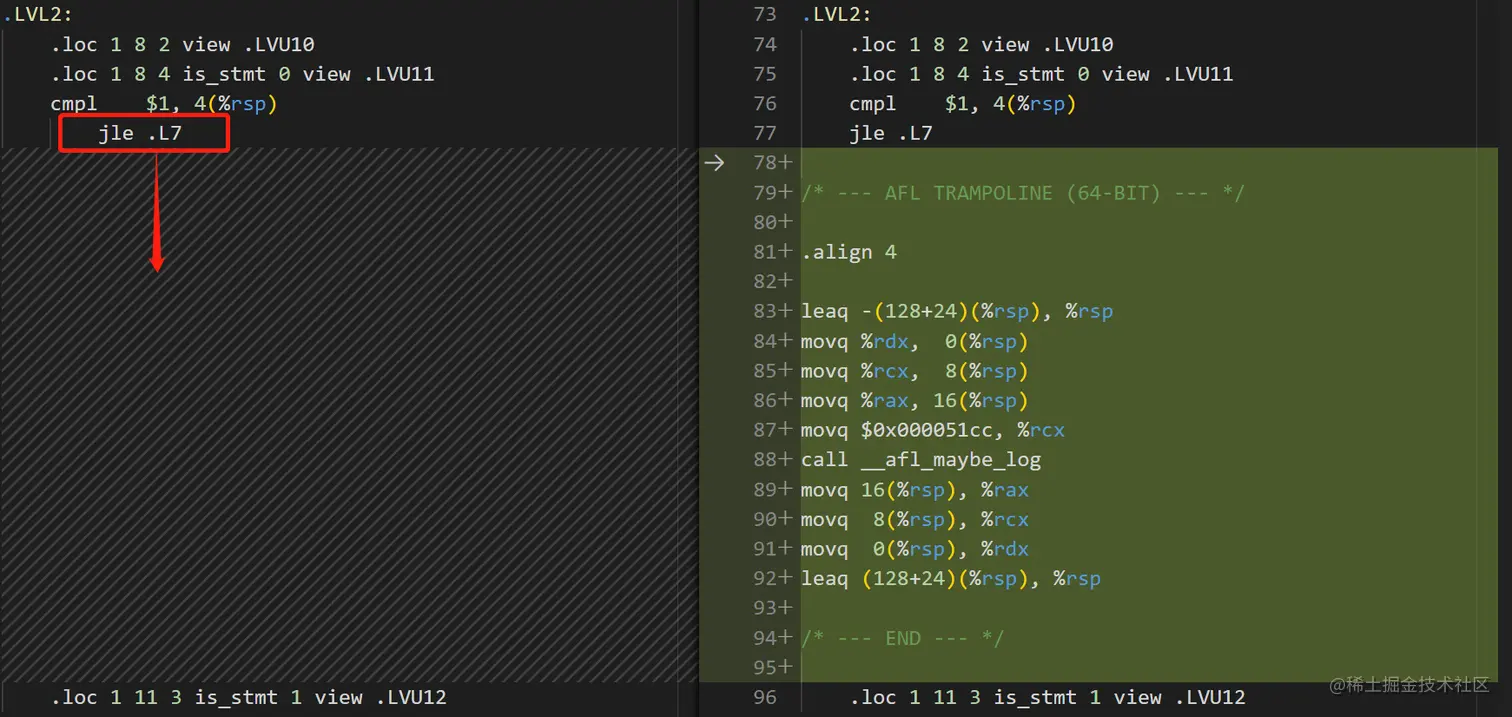The height and width of the screenshot is (717, 1512).
Task: Click 'movq $0x000051cc, %rcx' on line 87
Action: click(x=933, y=430)
